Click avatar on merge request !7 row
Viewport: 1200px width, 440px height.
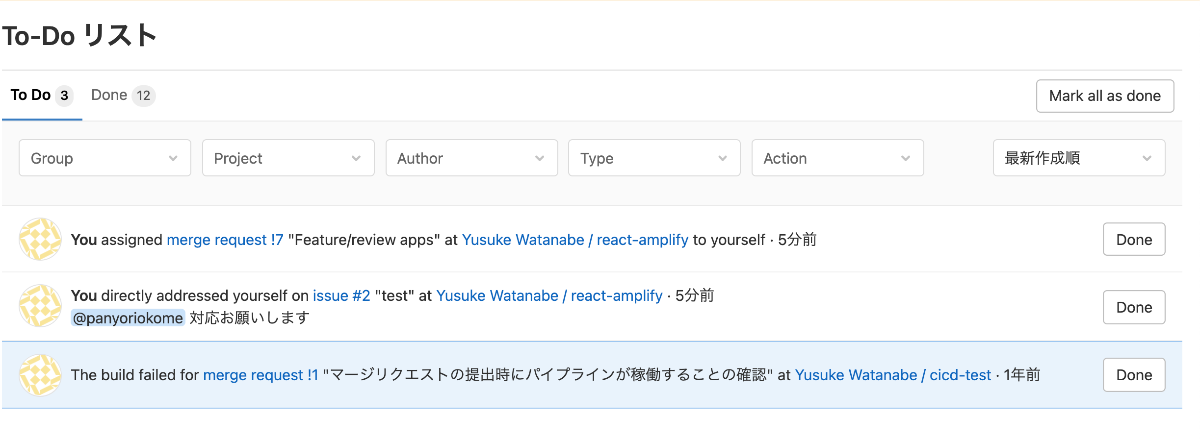pos(40,240)
